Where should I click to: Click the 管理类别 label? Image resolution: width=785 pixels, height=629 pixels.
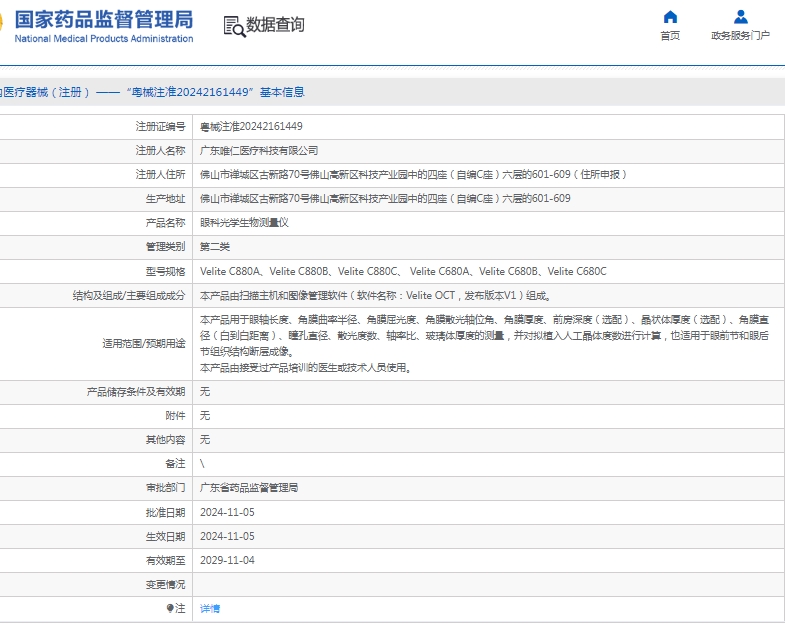[x=165, y=246]
